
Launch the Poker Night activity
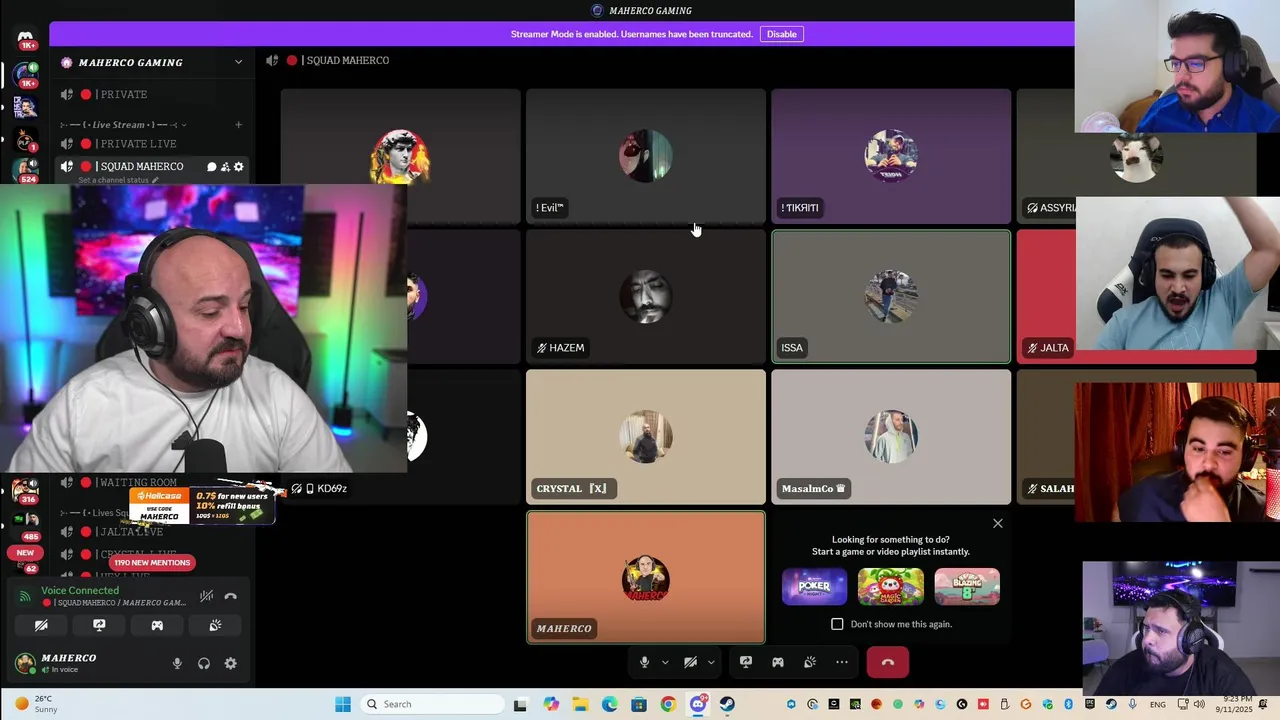pyautogui.click(x=814, y=587)
